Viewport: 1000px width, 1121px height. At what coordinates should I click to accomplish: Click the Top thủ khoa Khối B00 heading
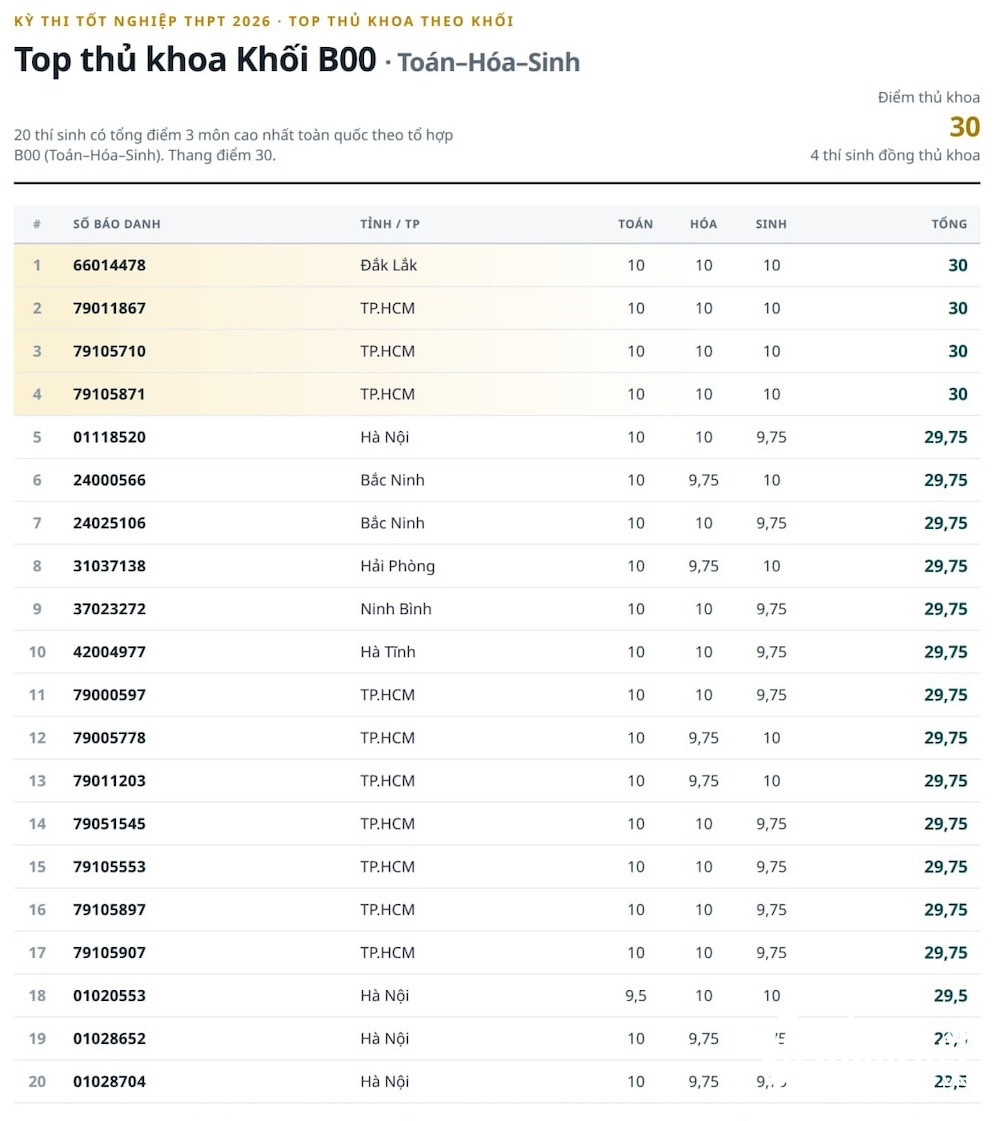(x=195, y=59)
